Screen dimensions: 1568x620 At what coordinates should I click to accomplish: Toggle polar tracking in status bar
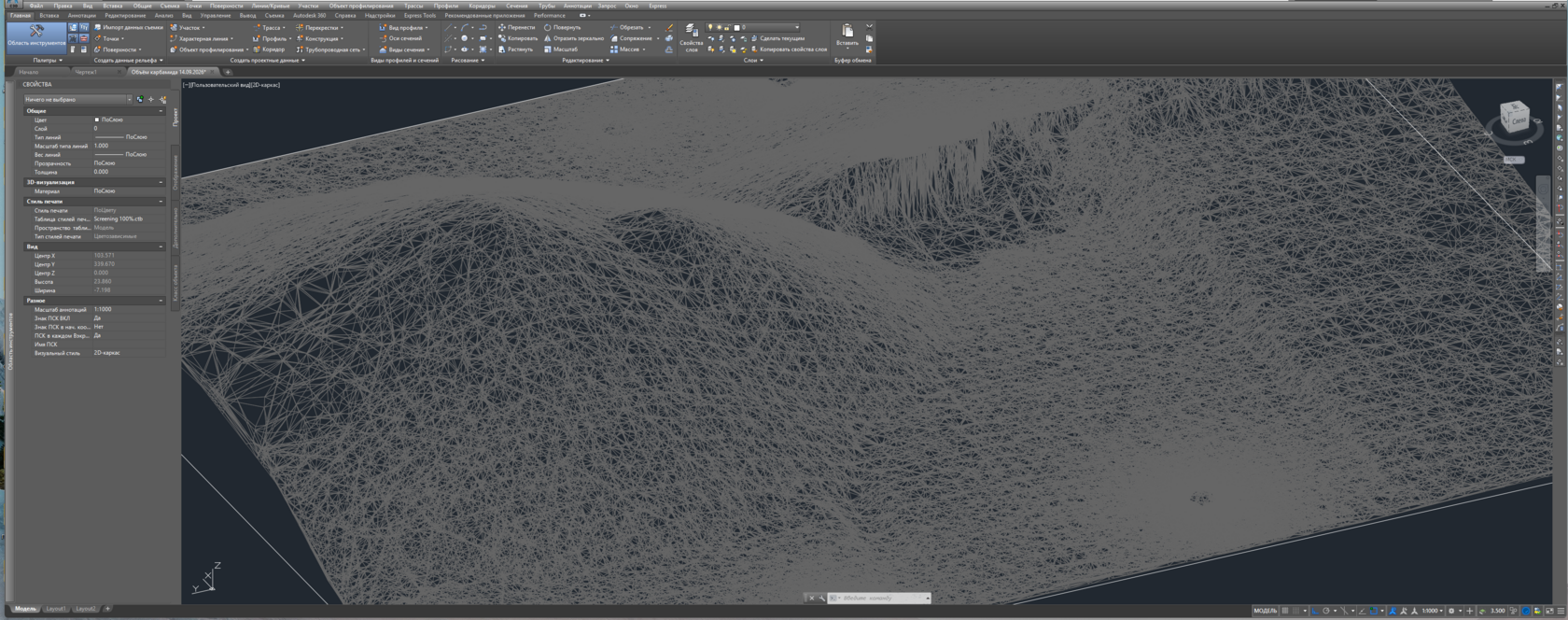point(1325,611)
